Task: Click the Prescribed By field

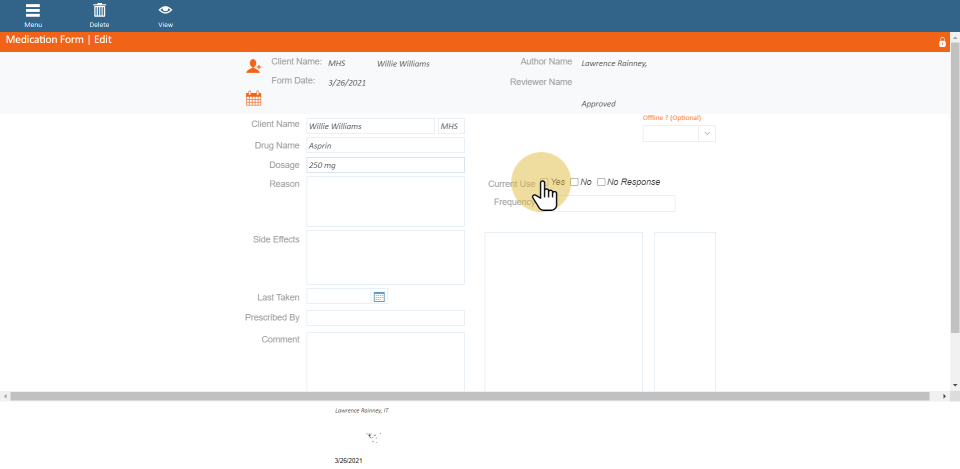Action: tap(385, 318)
